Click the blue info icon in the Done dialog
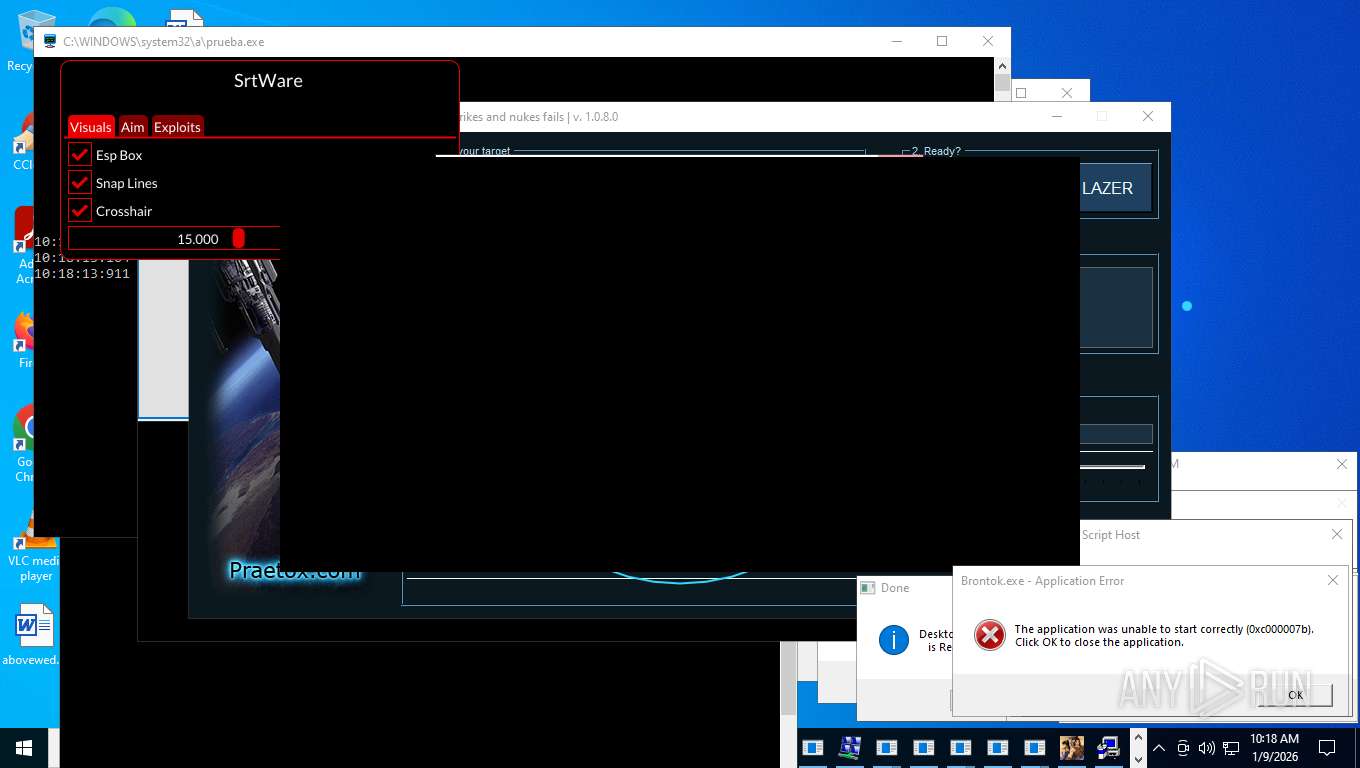The image size is (1360, 768). point(893,639)
